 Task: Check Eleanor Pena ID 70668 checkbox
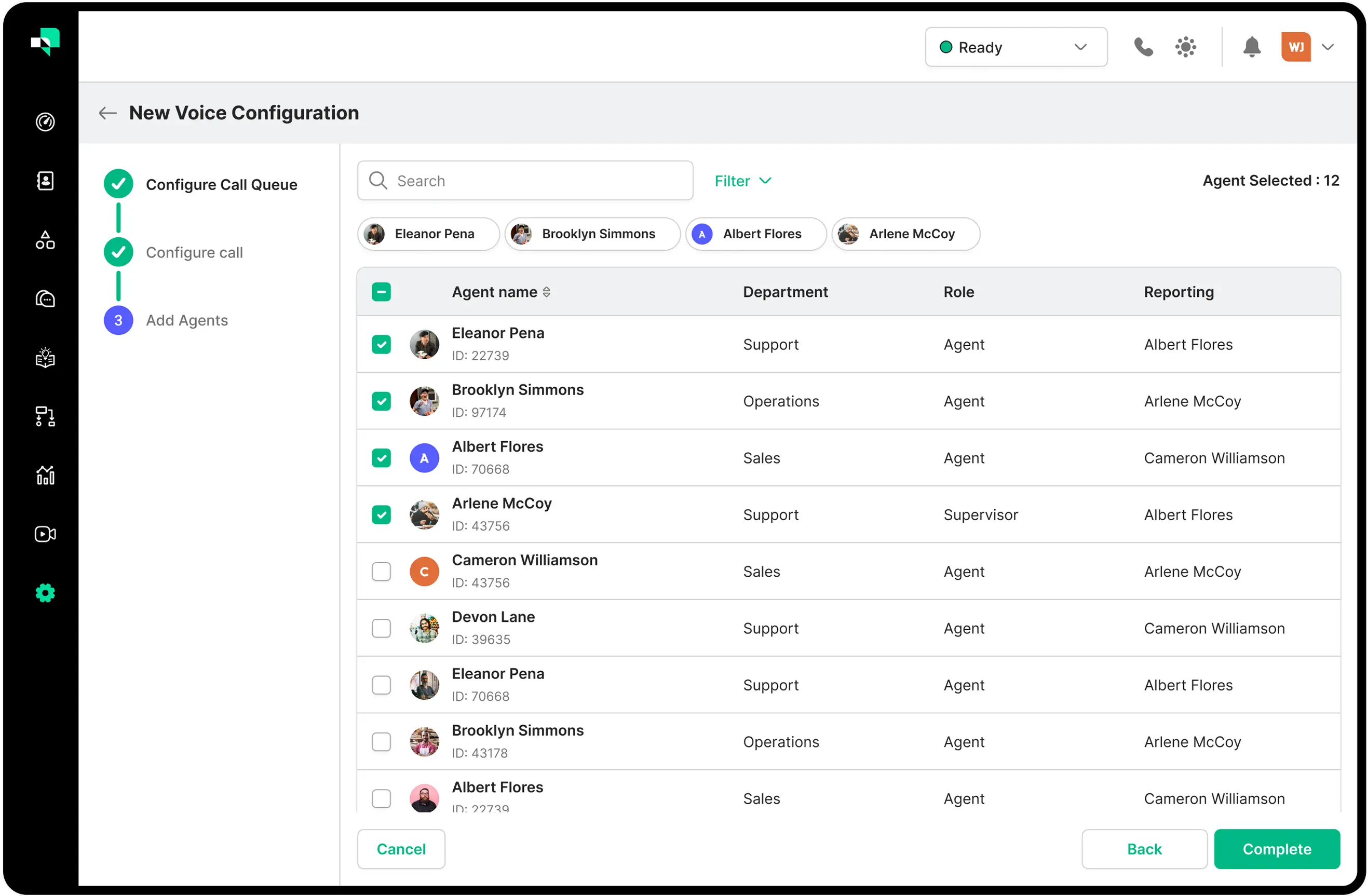pos(381,685)
